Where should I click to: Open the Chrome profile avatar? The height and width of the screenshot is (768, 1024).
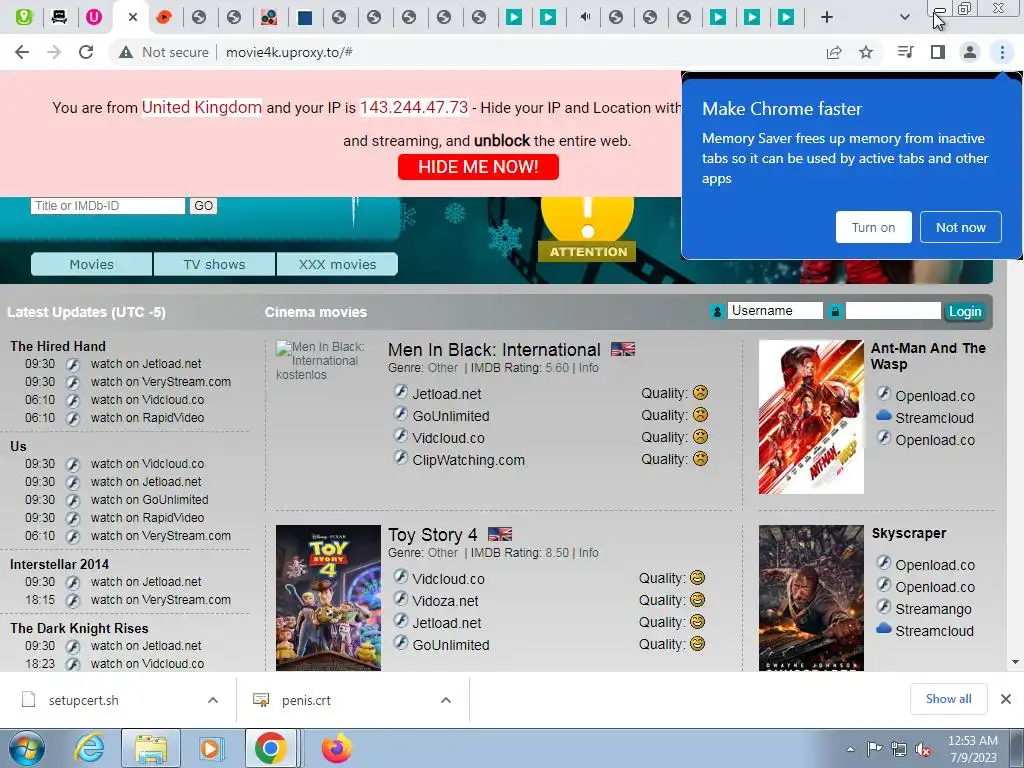[970, 52]
